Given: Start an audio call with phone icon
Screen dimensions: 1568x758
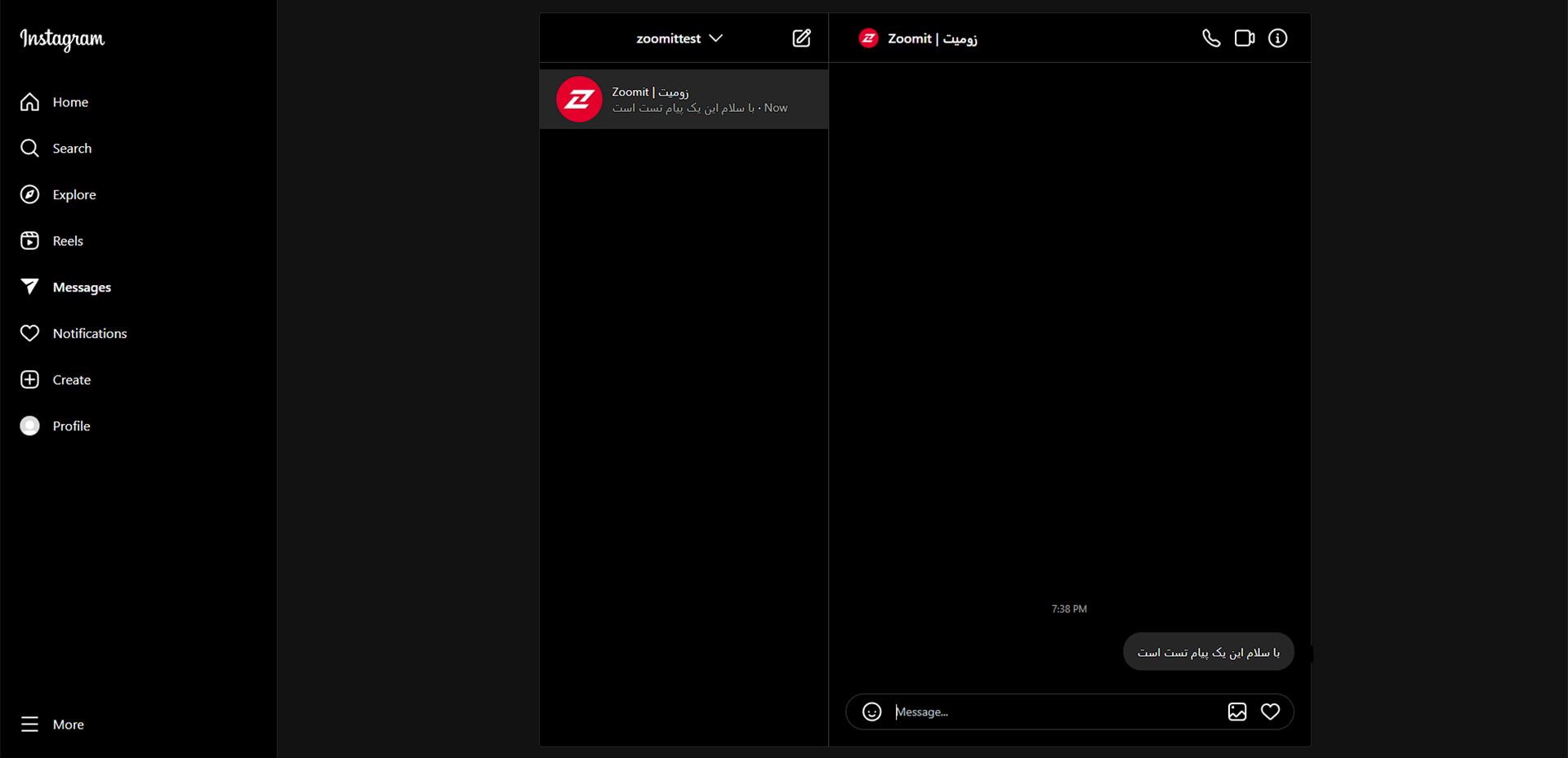Looking at the screenshot, I should pos(1211,38).
